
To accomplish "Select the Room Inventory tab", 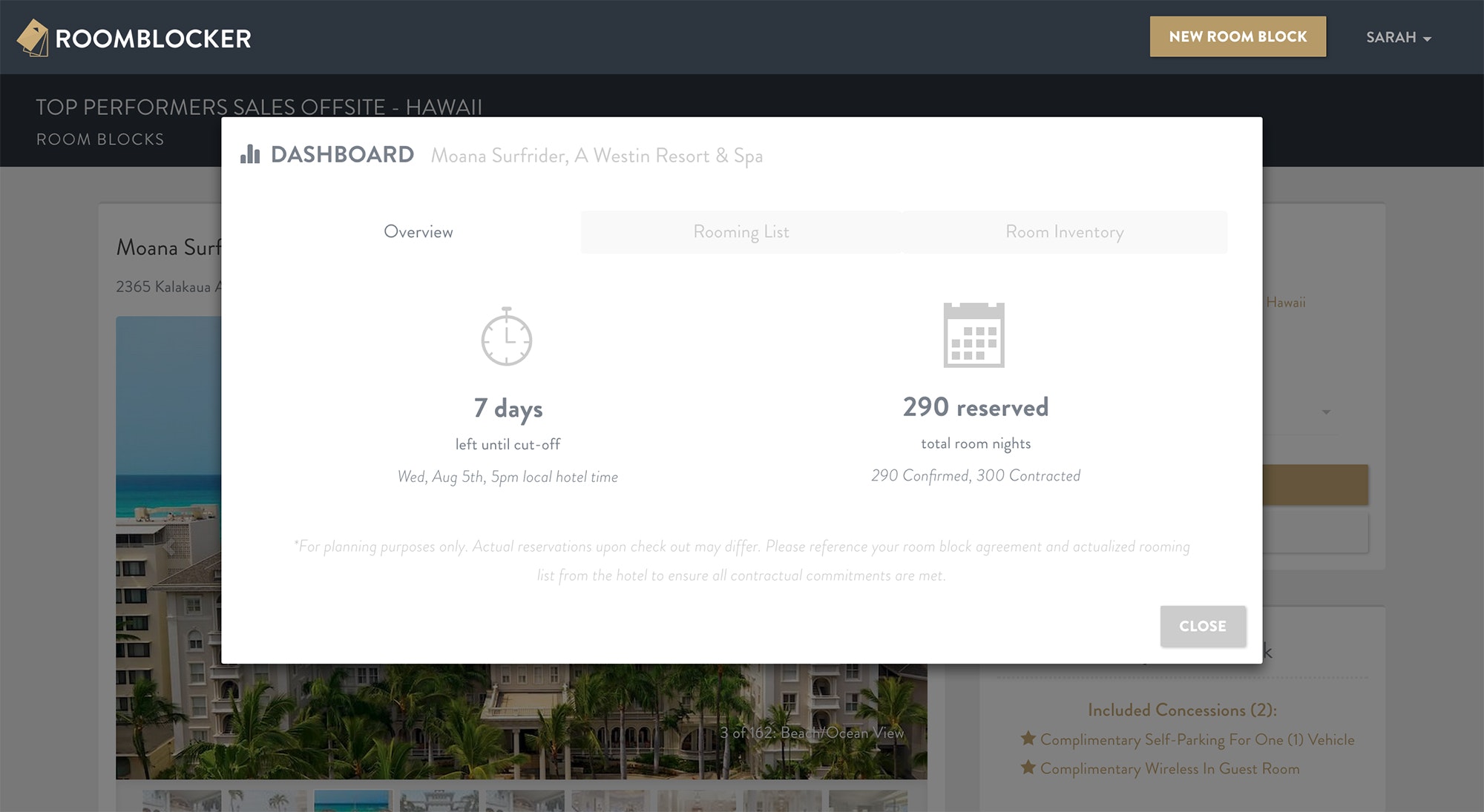I will point(1064,232).
